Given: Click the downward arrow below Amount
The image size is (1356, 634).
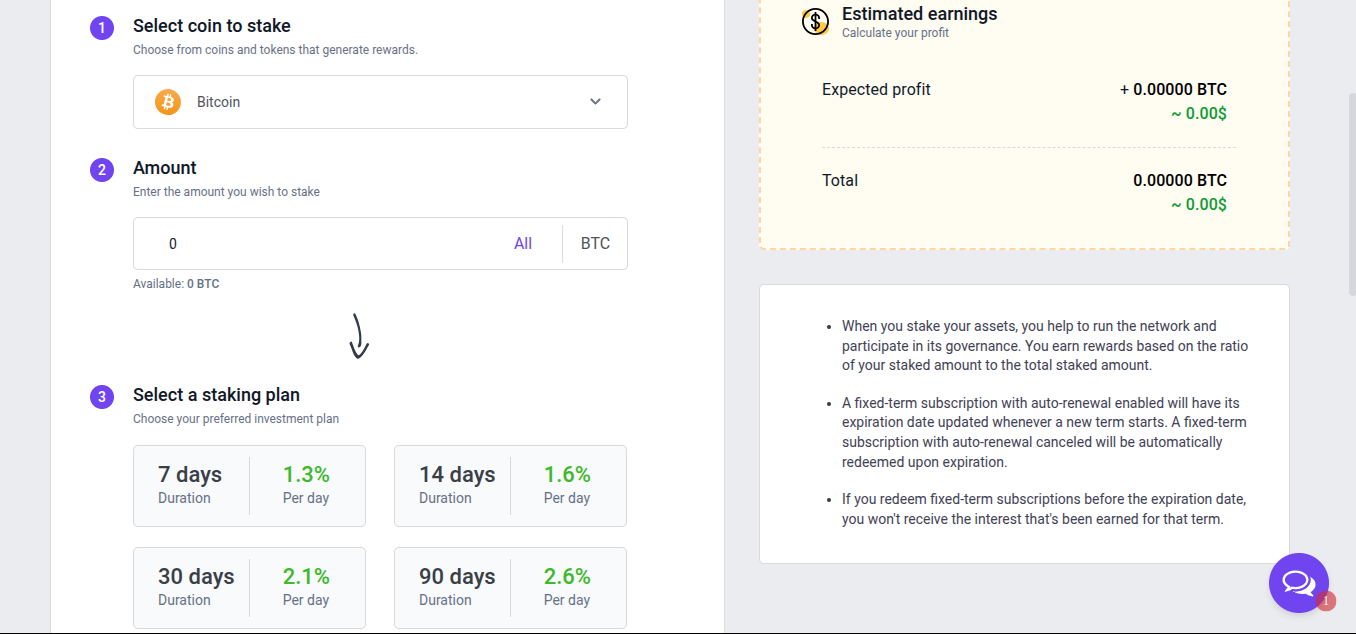Looking at the screenshot, I should (359, 336).
